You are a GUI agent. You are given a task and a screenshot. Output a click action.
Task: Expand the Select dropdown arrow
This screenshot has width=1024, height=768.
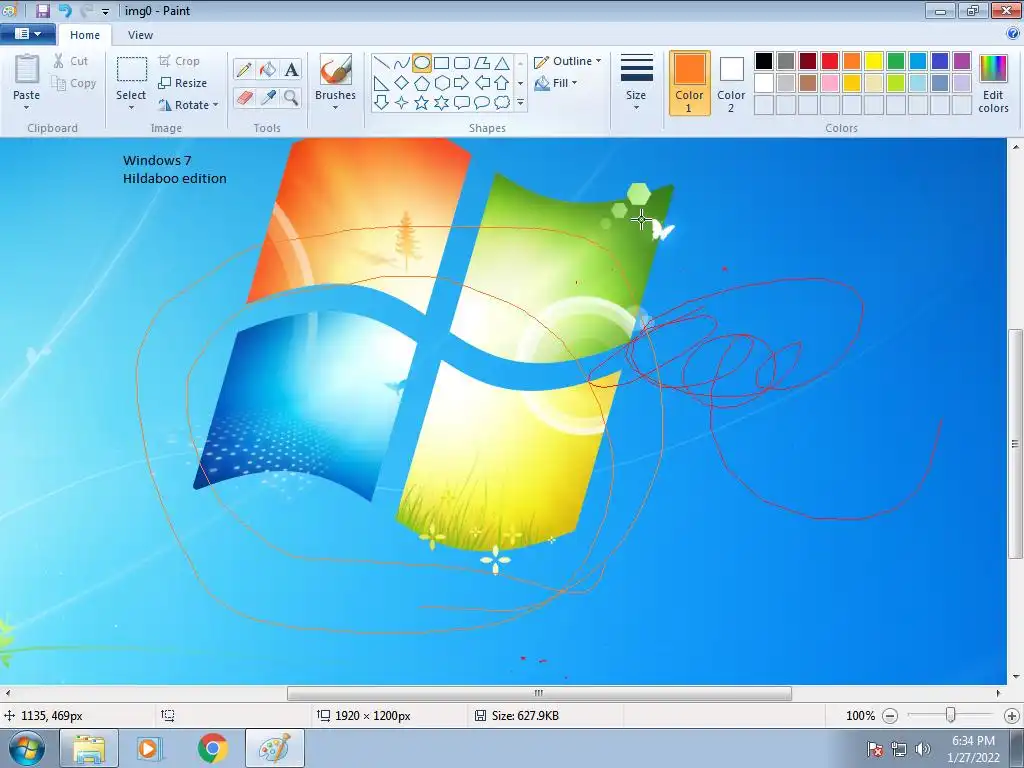pos(131,108)
